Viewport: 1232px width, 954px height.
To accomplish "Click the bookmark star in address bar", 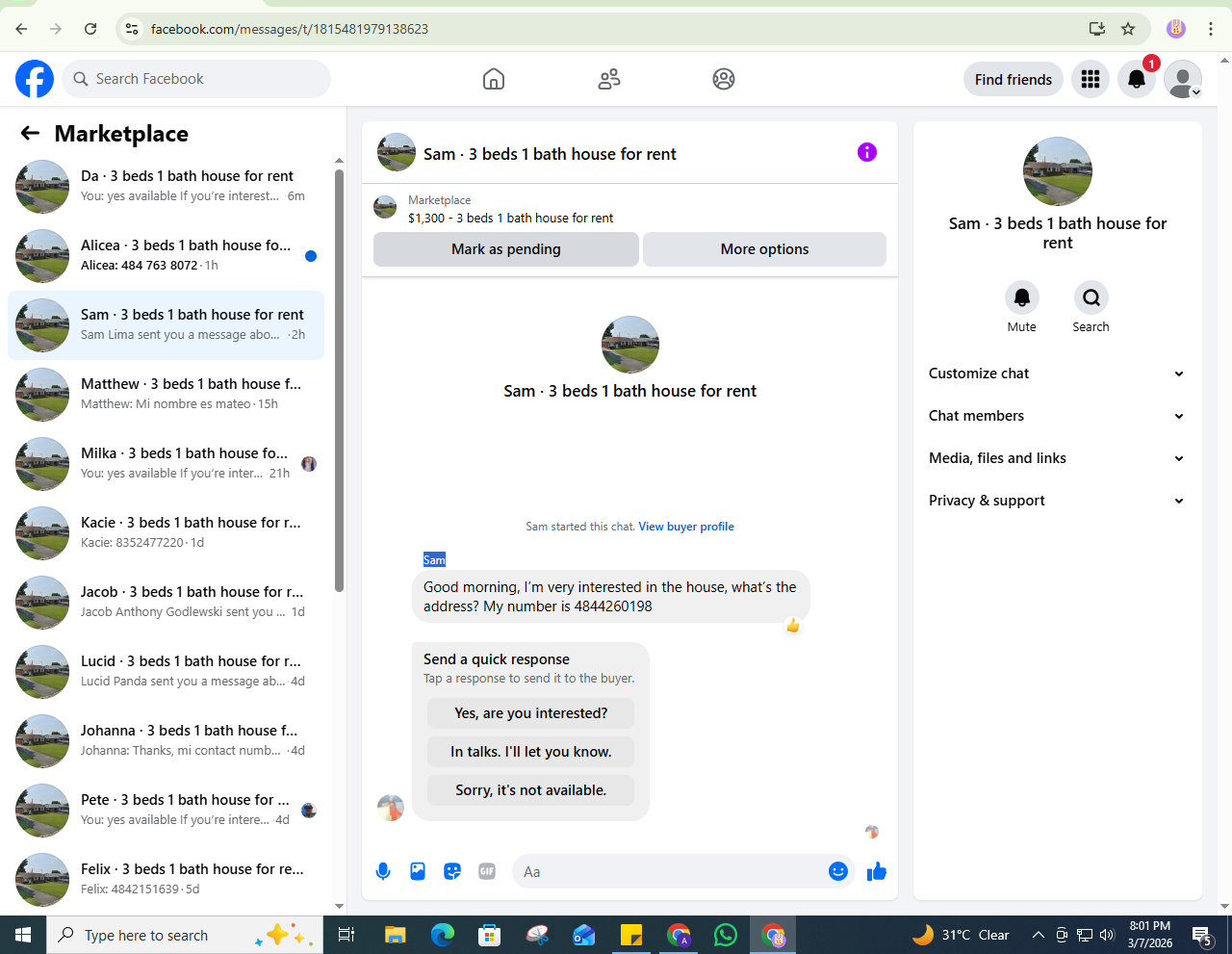I will 1128,29.
